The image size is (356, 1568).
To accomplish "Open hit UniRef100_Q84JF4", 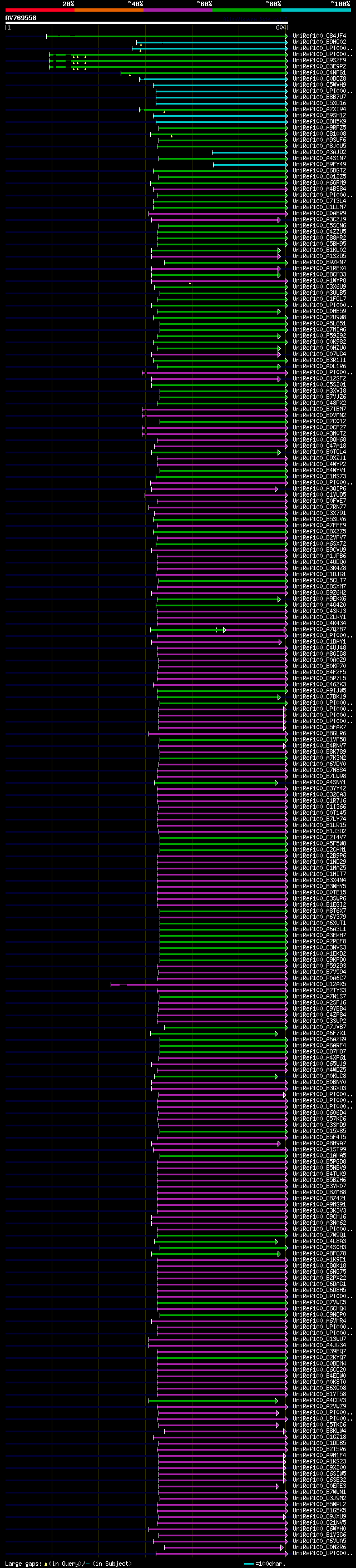I will point(319,36).
